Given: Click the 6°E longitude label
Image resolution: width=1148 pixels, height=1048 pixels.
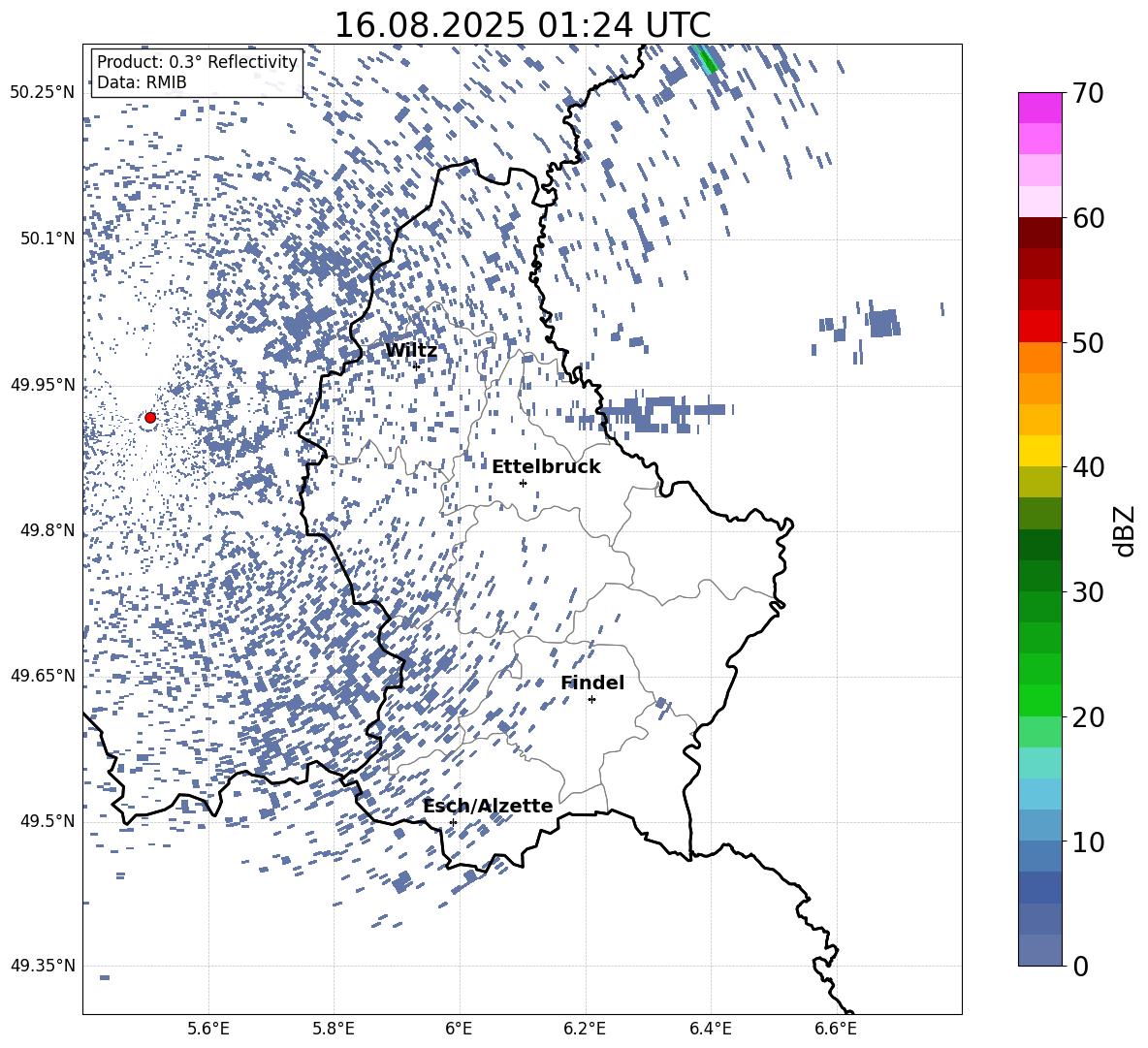Looking at the screenshot, I should 459,1029.
